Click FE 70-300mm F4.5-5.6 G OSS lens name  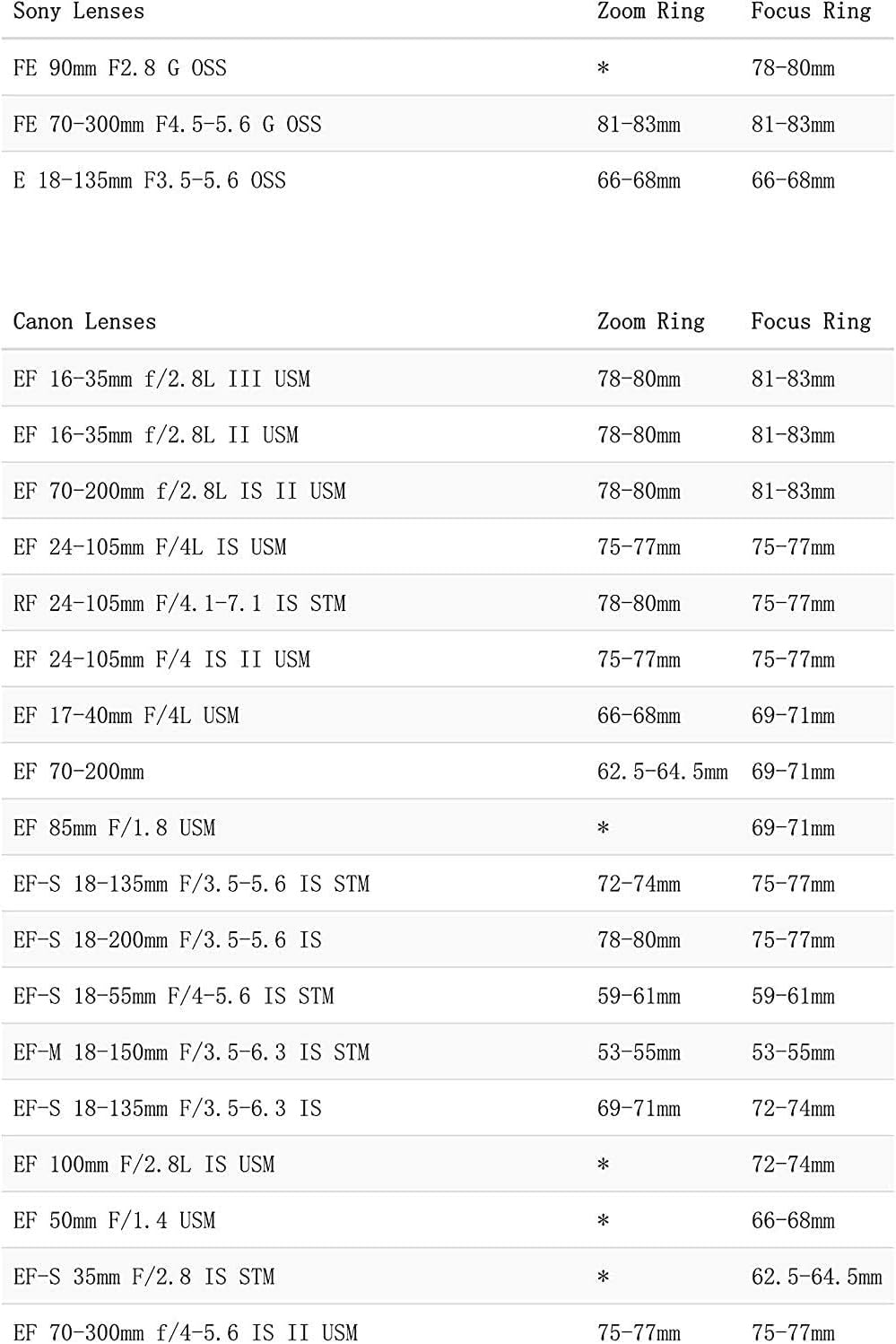pyautogui.click(x=167, y=125)
